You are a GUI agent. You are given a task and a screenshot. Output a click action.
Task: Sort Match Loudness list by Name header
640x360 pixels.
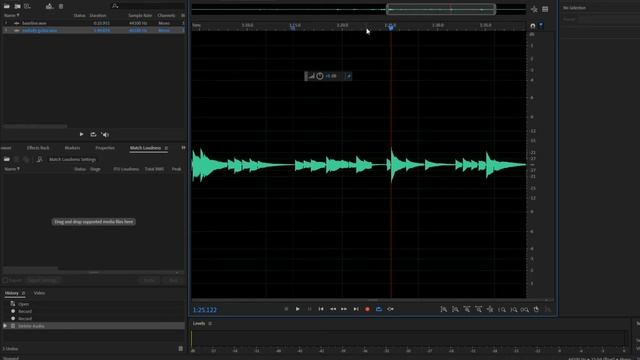click(x=12, y=169)
